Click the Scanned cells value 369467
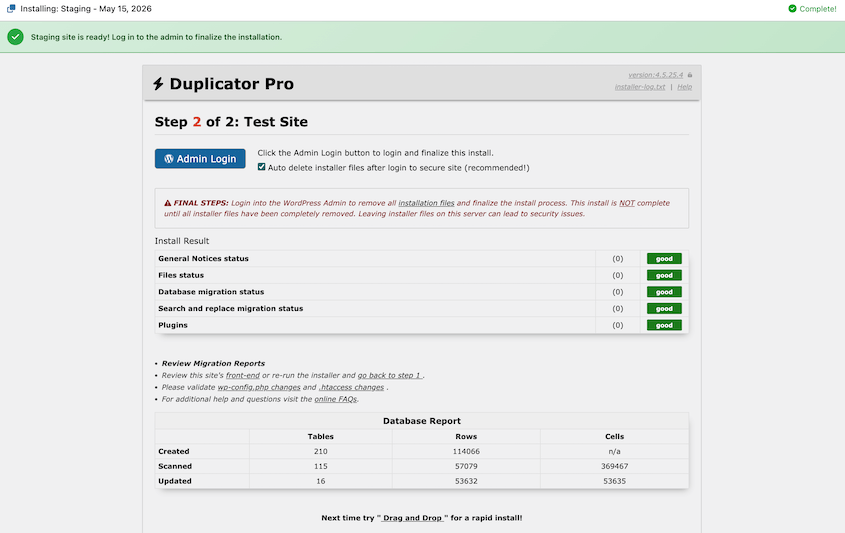Screen dimensions: 845x533 614,466
